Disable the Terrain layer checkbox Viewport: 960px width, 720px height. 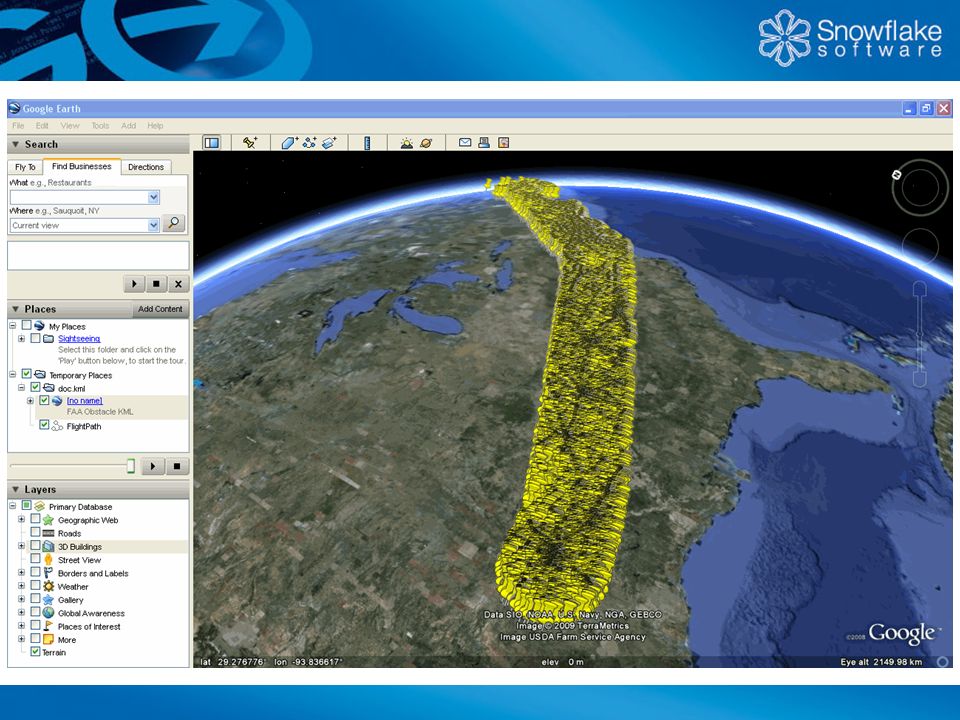coord(36,651)
